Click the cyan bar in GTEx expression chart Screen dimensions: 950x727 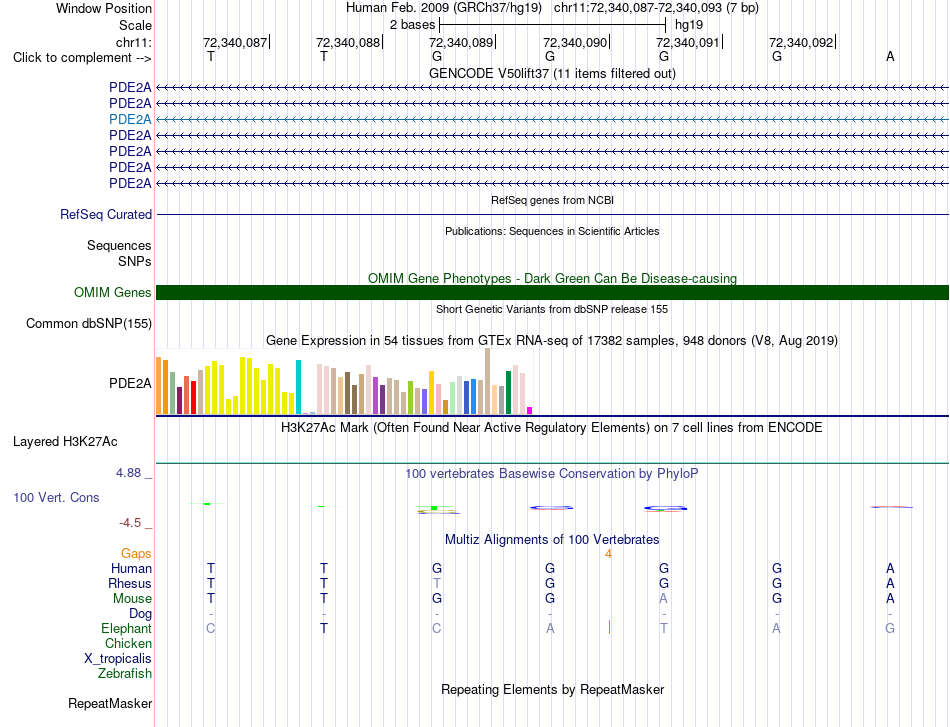pyautogui.click(x=298, y=387)
